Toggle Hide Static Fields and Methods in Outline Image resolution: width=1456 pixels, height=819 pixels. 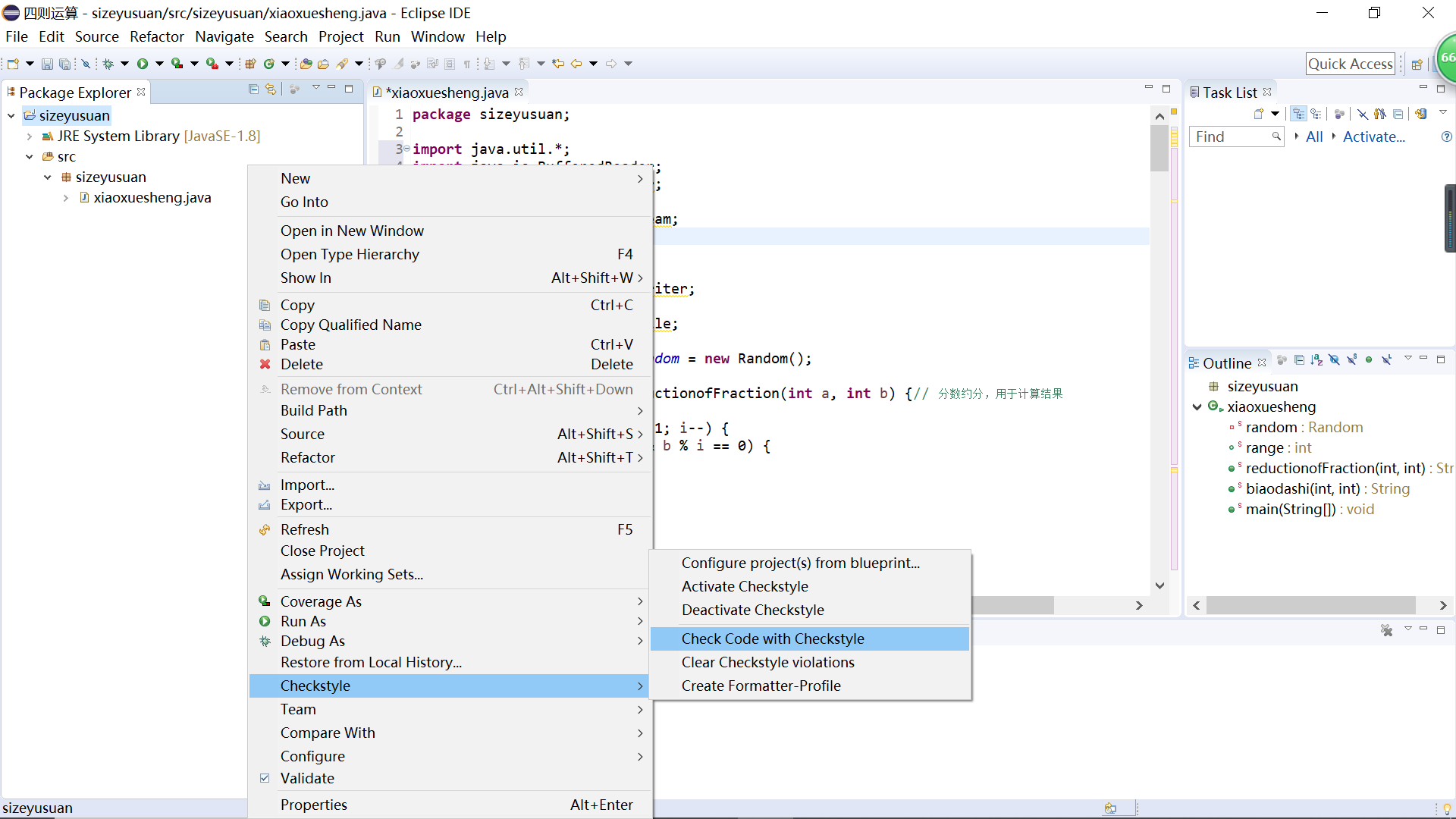point(1351,359)
